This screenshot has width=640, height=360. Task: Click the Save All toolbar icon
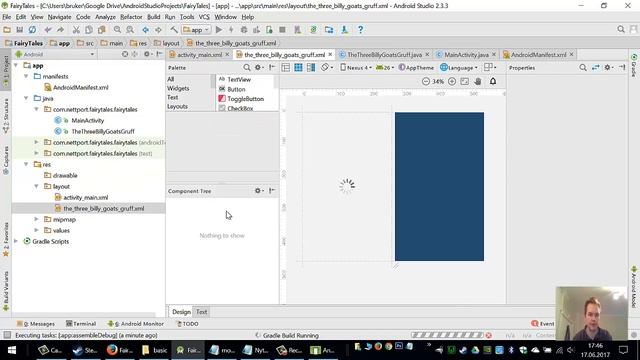(x=19, y=30)
